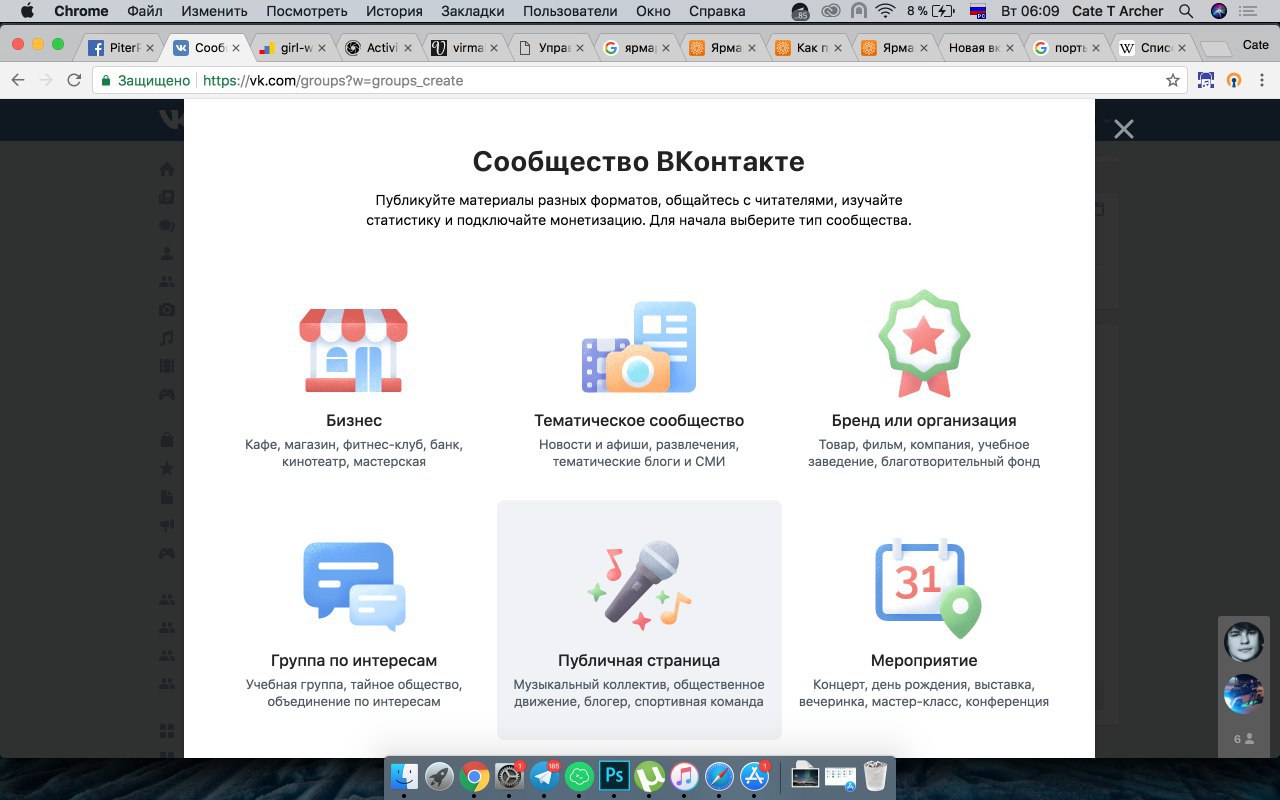Open uTorrent from the Dock
Screen dimensions: 1280x800
(x=649, y=776)
